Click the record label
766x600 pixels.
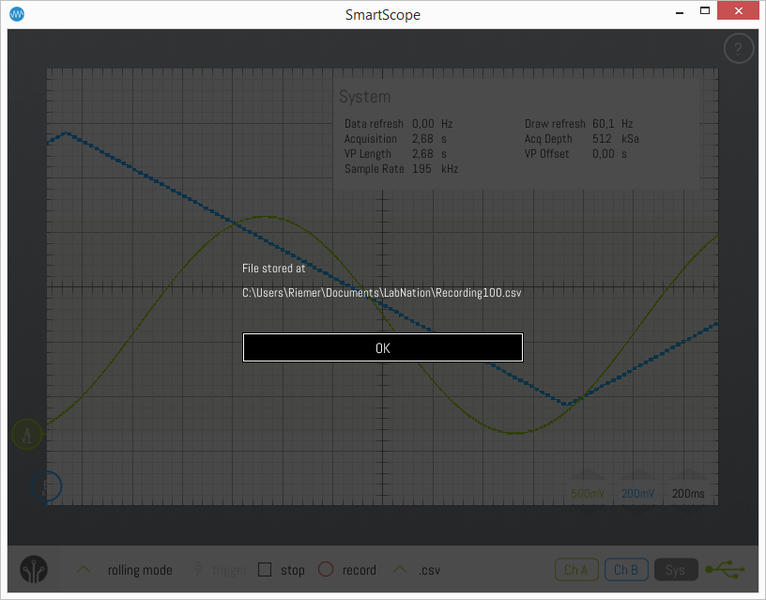pyautogui.click(x=359, y=570)
